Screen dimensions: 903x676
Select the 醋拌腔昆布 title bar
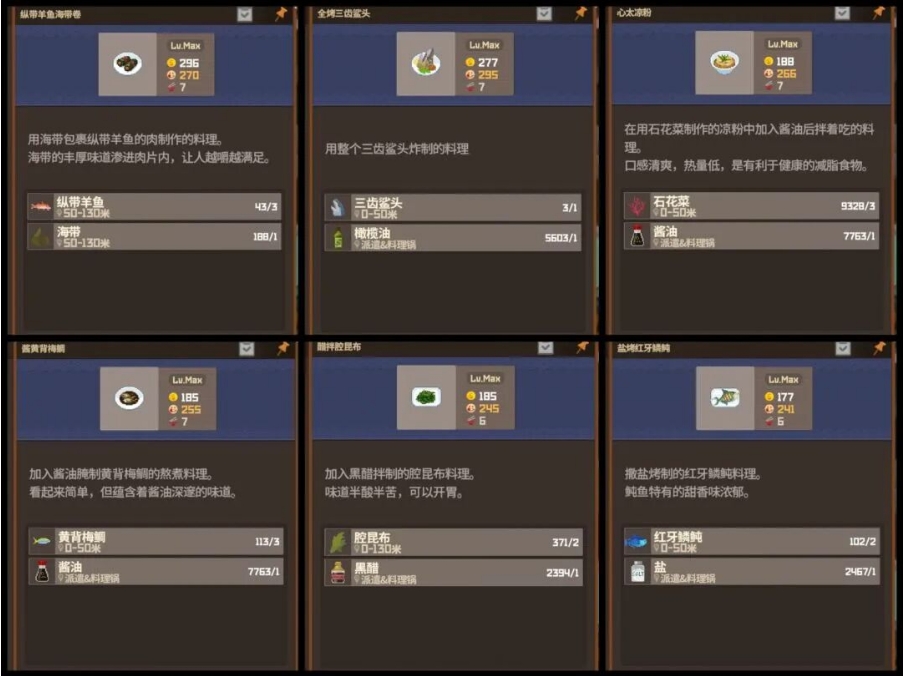(453, 347)
